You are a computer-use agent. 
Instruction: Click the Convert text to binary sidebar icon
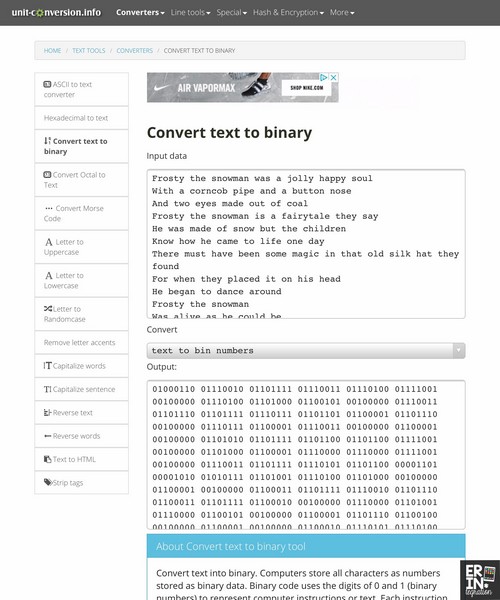point(47,141)
